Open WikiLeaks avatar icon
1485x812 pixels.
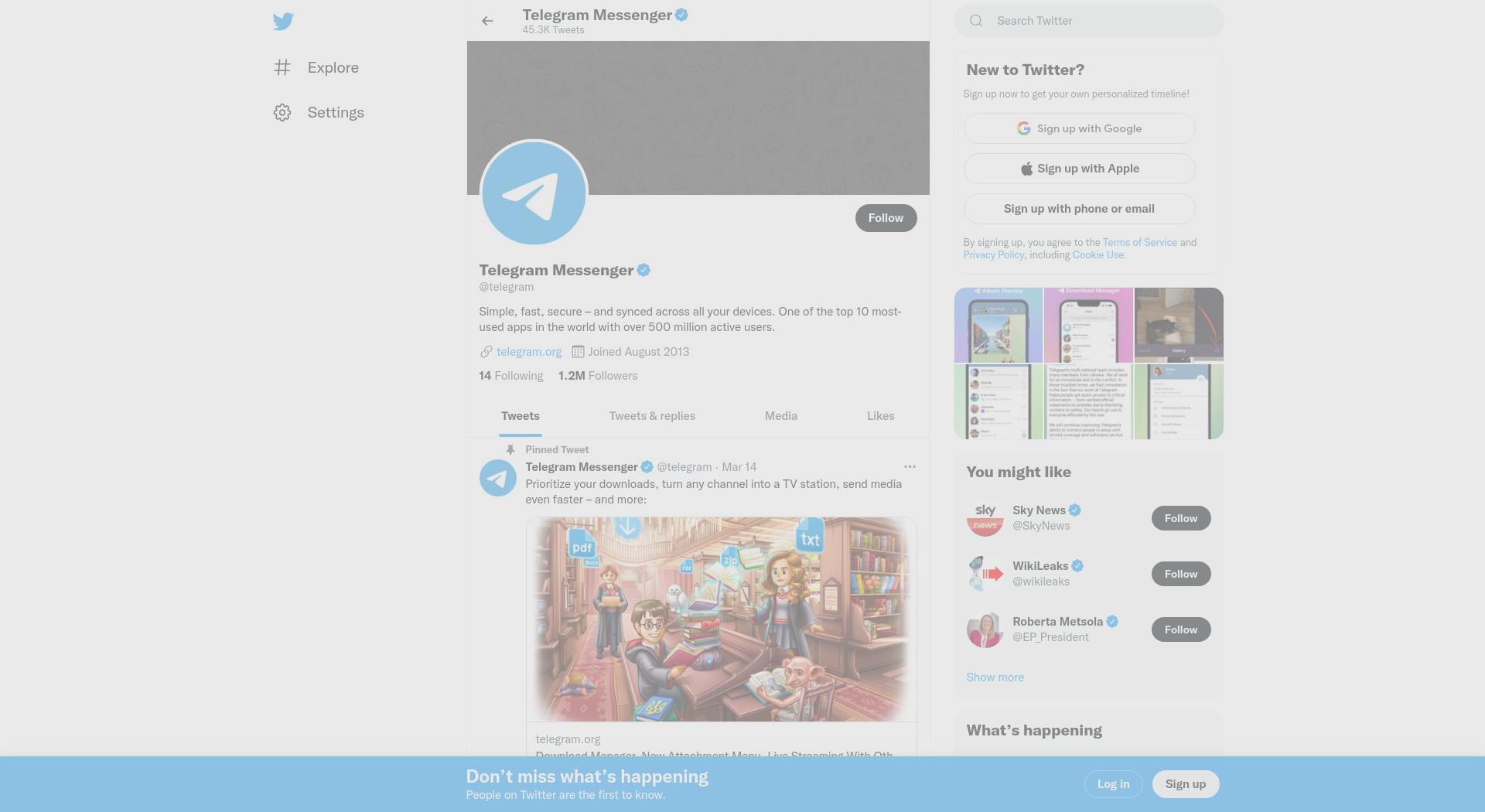(x=985, y=574)
